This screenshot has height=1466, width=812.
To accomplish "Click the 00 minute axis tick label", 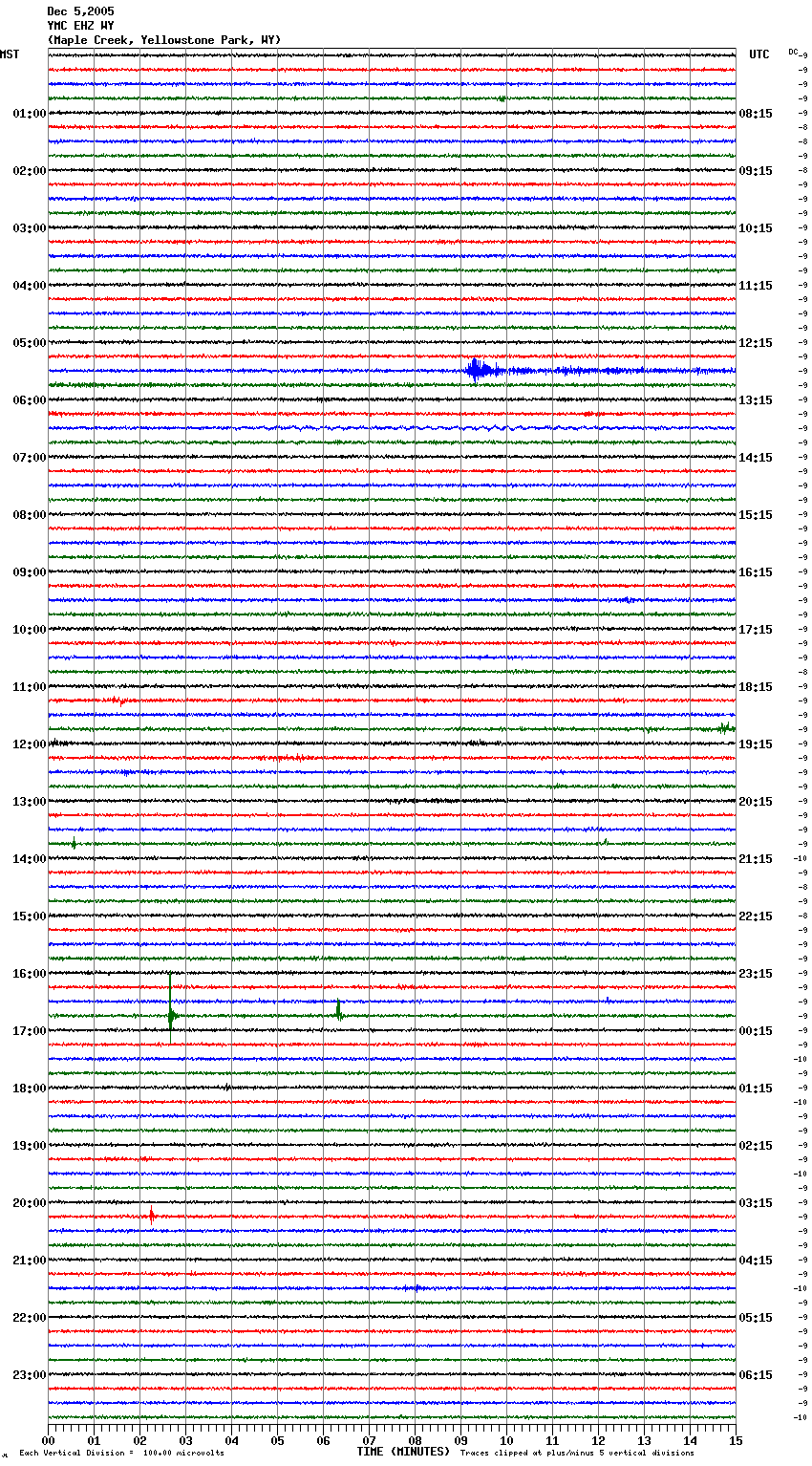I will [49, 1440].
